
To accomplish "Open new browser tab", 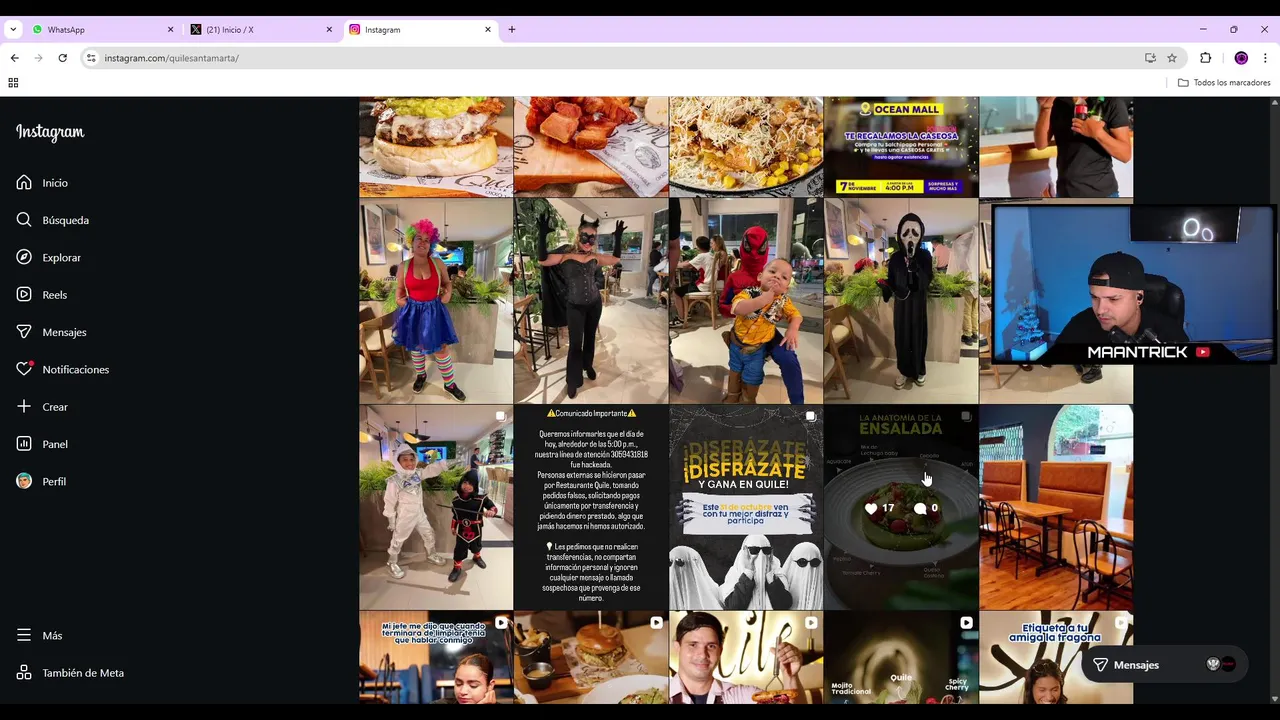I will click(x=512, y=30).
